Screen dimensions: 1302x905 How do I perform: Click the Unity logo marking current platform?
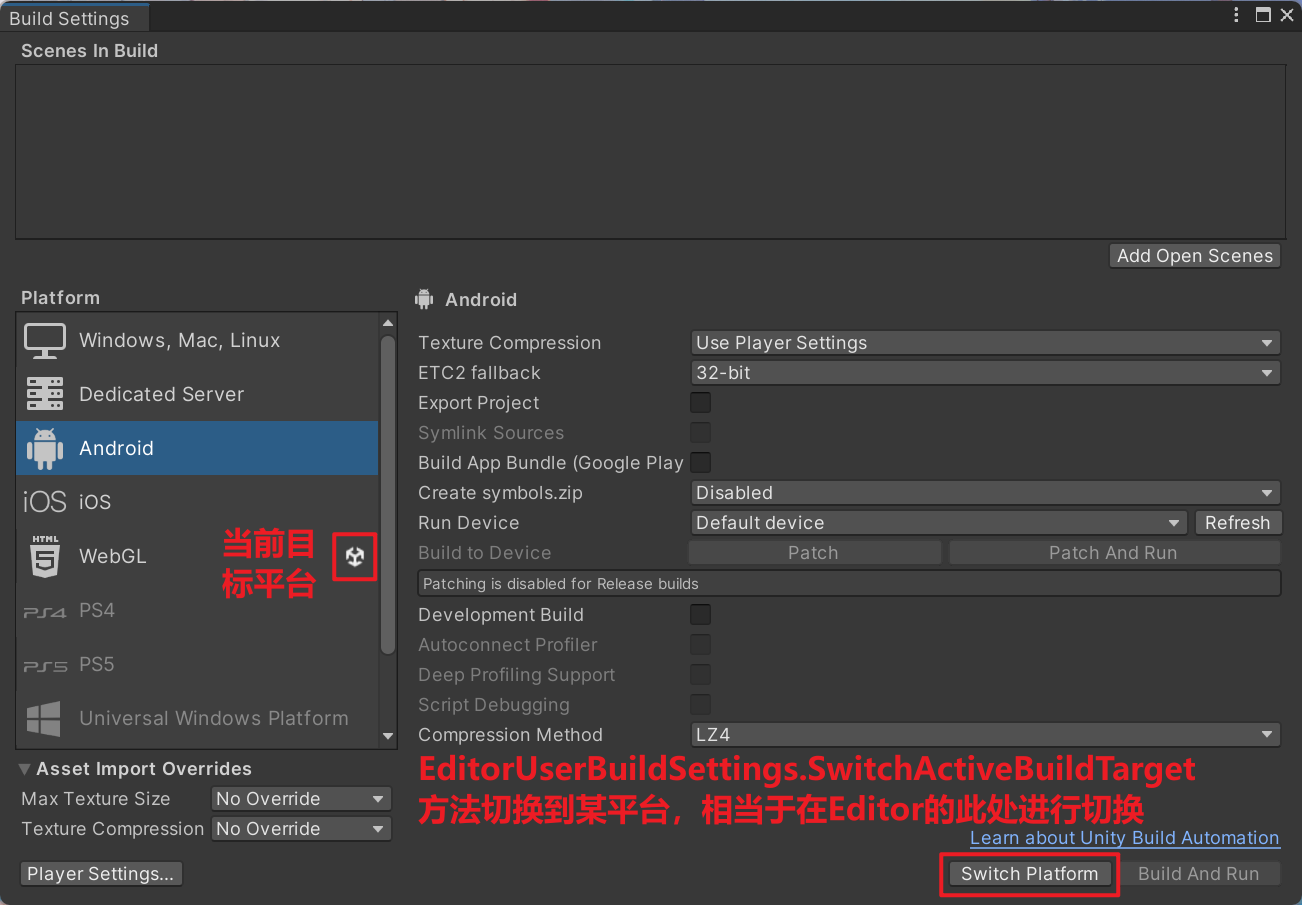(355, 557)
